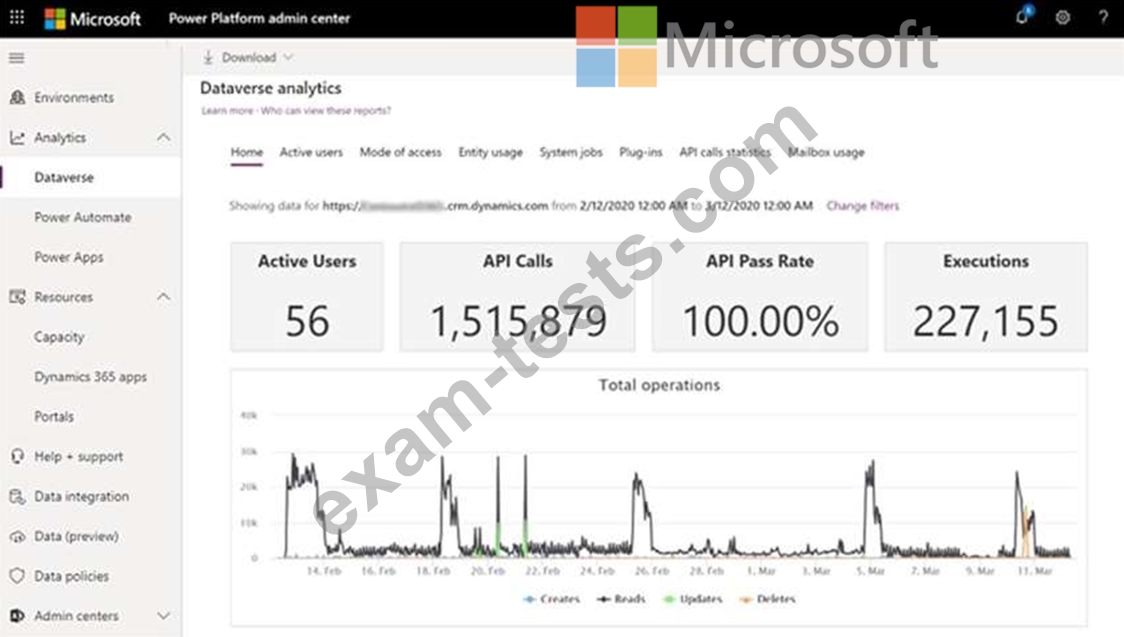Toggle the Deletes series in legend

767,599
